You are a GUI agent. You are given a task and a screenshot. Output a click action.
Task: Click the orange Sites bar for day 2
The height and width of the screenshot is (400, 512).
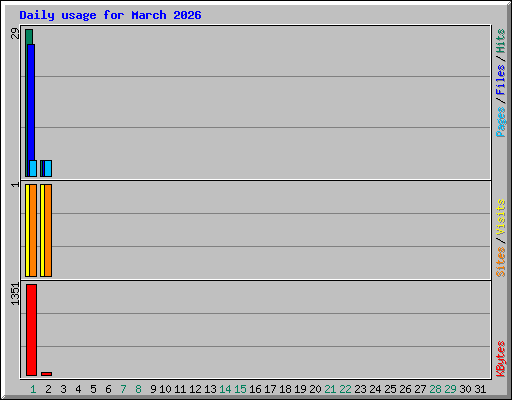(x=48, y=230)
